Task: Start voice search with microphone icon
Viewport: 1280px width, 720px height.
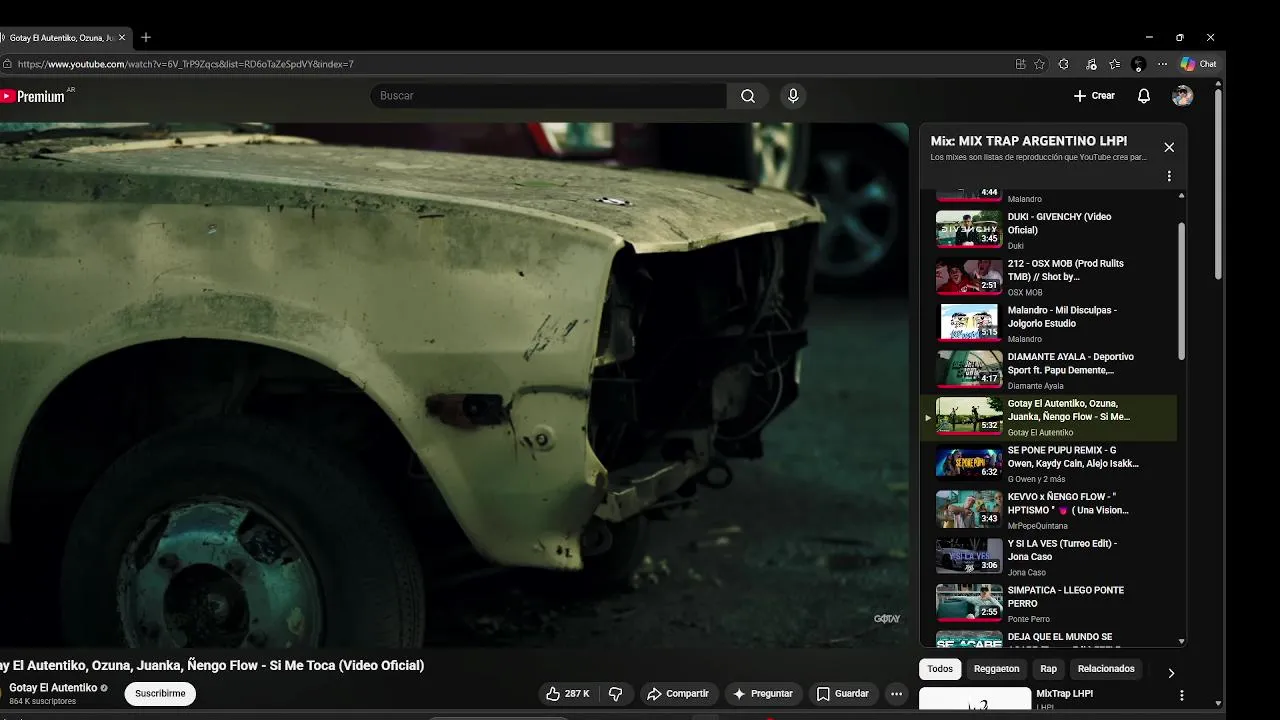Action: point(793,96)
